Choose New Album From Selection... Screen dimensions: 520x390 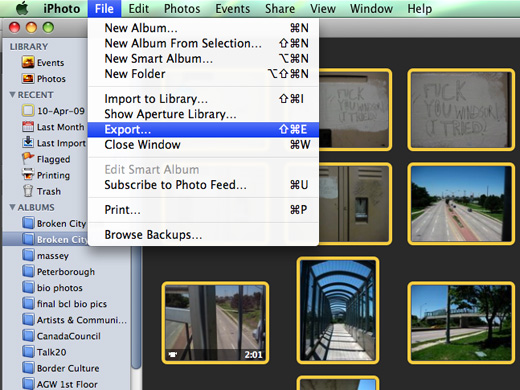(x=203, y=43)
